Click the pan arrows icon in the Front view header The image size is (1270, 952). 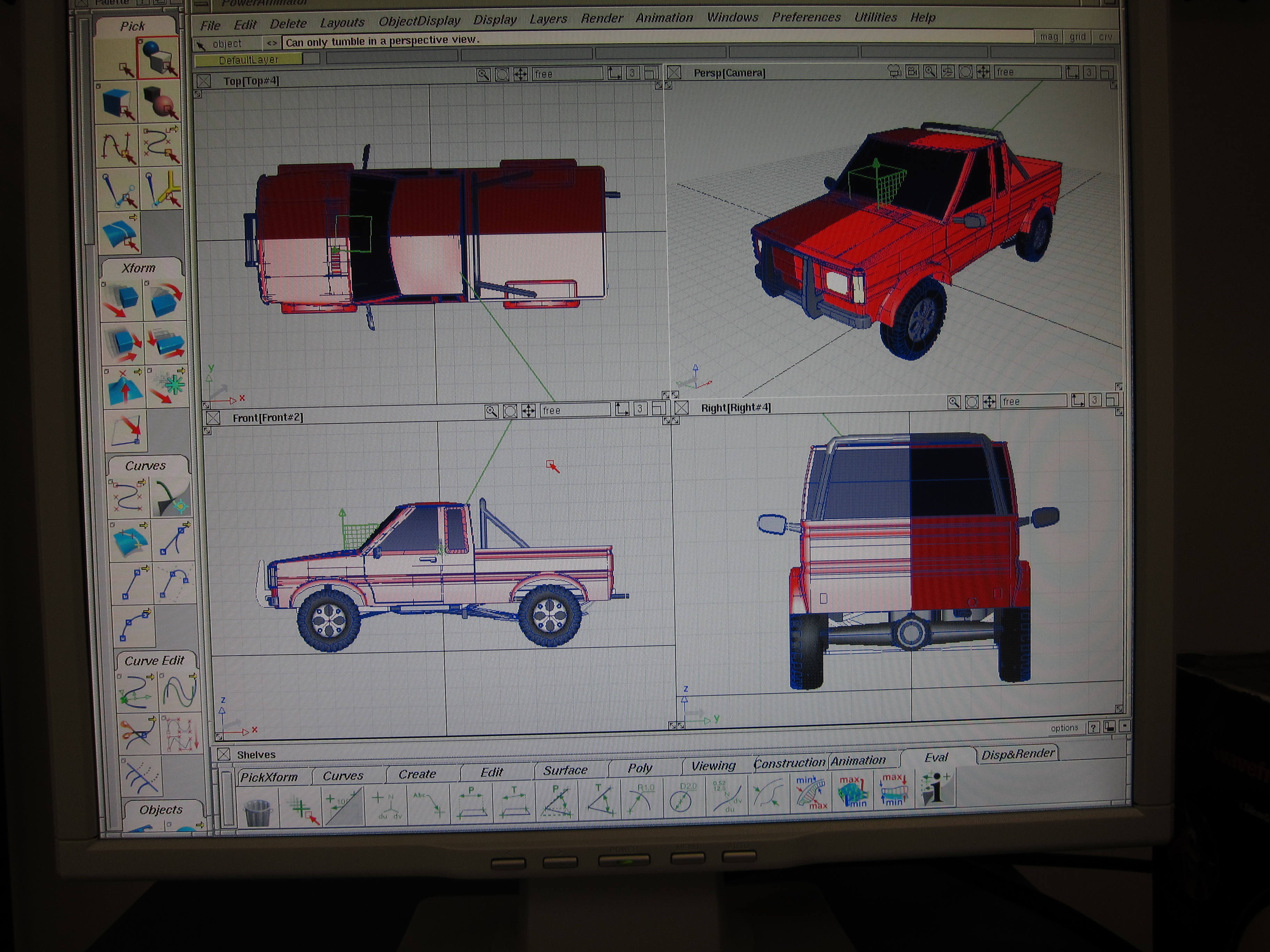point(528,411)
